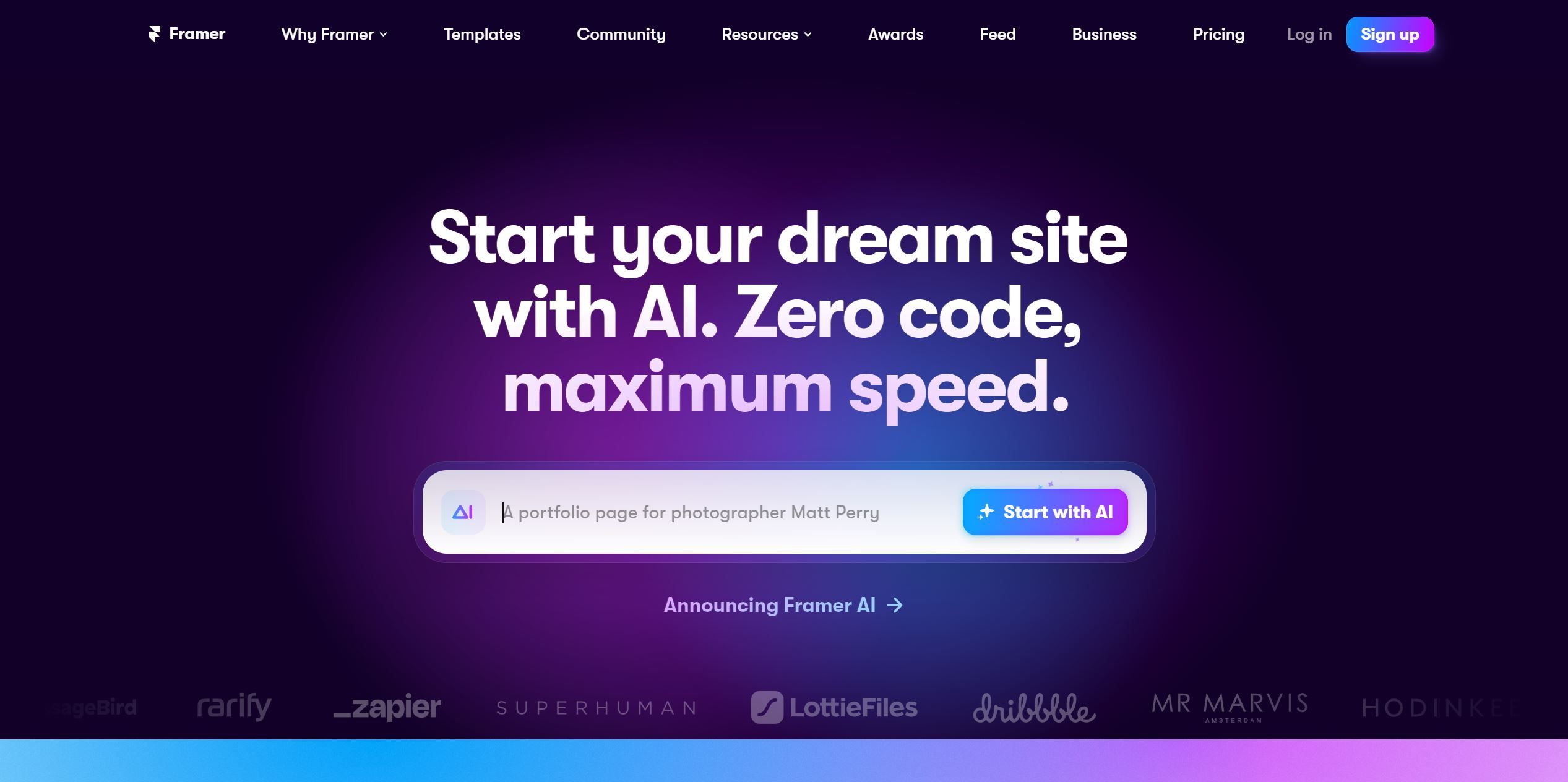This screenshot has height=782, width=1568.
Task: Click the Sign up button
Action: click(x=1391, y=34)
